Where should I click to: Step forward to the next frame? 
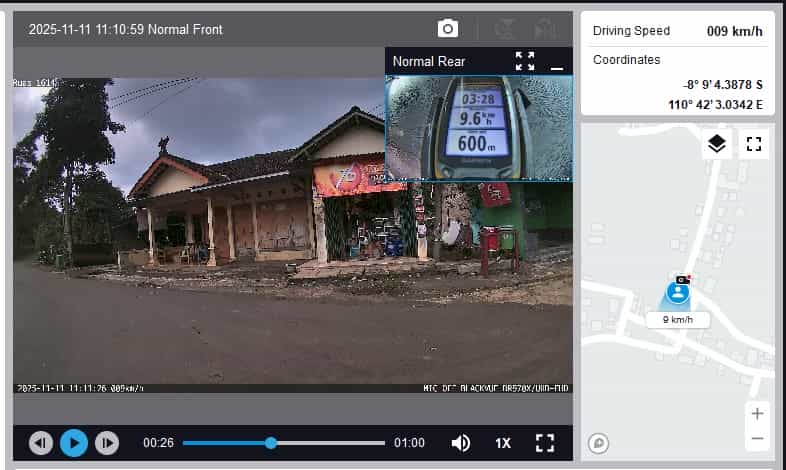[107, 443]
